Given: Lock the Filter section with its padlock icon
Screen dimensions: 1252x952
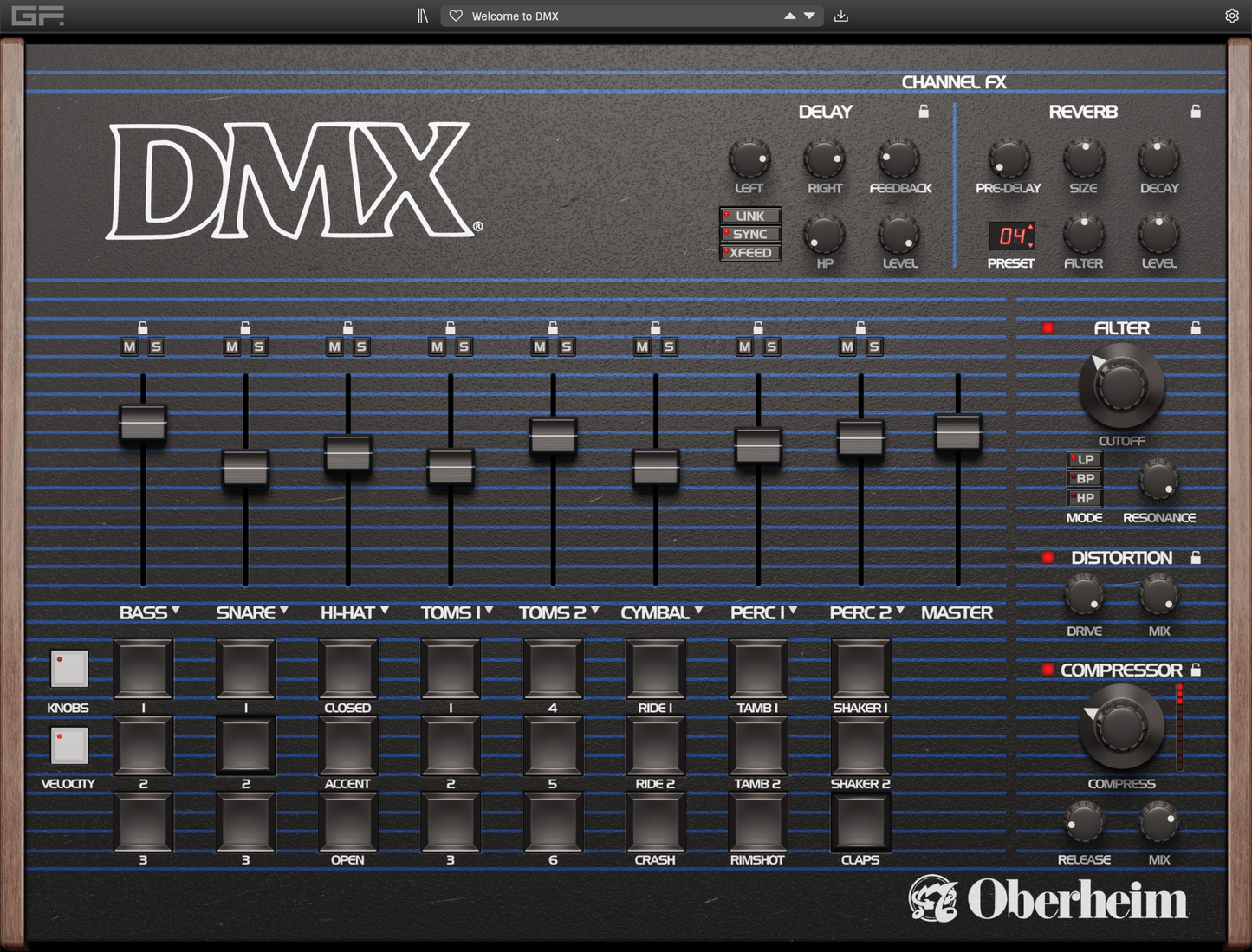Looking at the screenshot, I should point(1196,327).
